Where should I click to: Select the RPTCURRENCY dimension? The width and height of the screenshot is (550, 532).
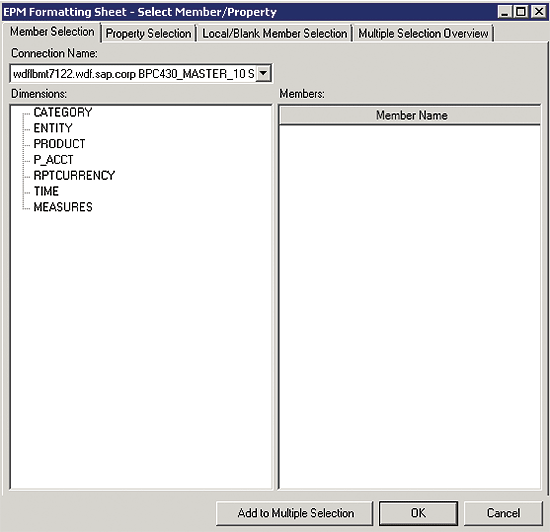click(74, 175)
